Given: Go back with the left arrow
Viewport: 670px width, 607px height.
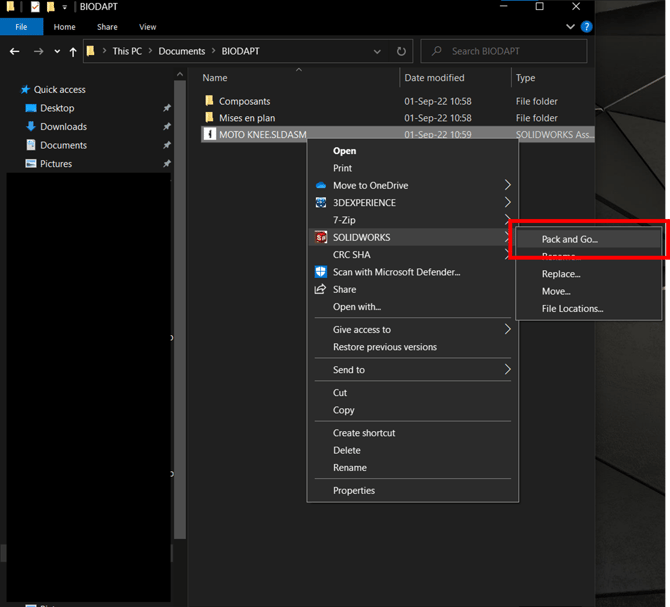Looking at the screenshot, I should click(x=15, y=51).
